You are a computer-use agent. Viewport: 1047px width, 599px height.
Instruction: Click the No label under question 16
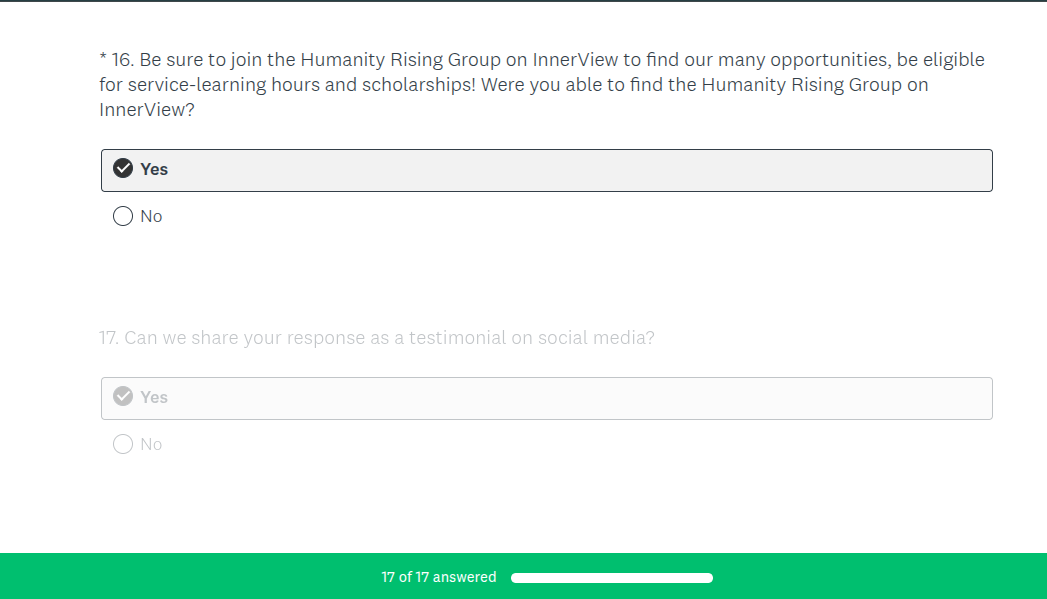(x=151, y=216)
